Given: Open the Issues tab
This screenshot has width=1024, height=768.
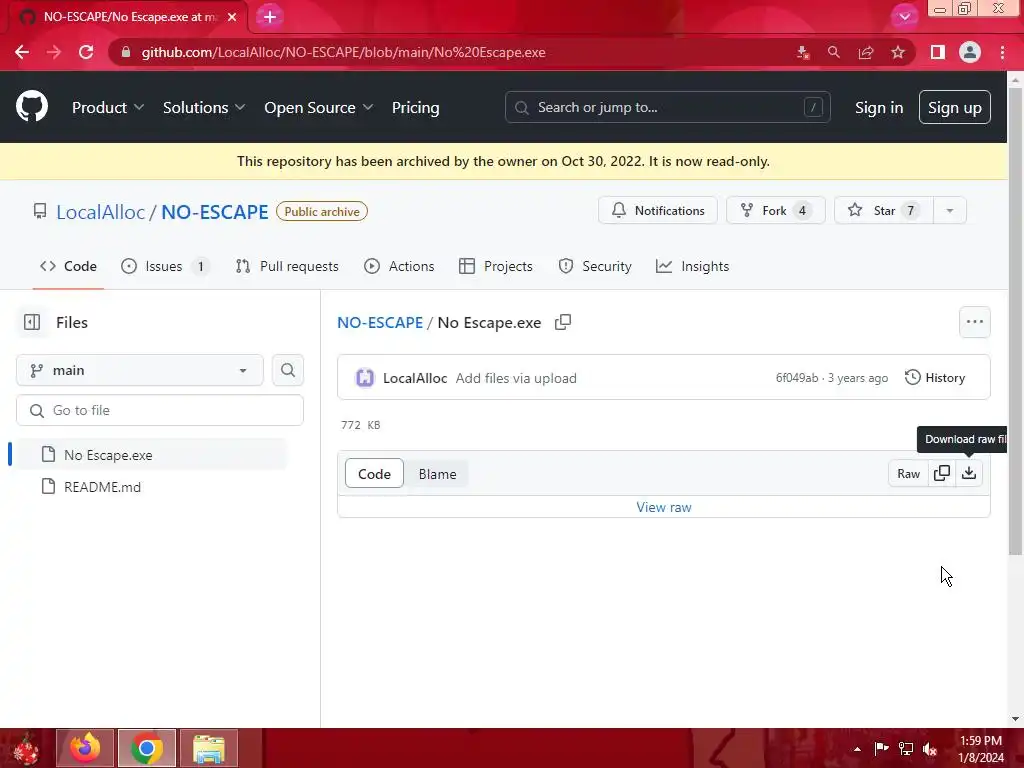Looking at the screenshot, I should coord(165,266).
